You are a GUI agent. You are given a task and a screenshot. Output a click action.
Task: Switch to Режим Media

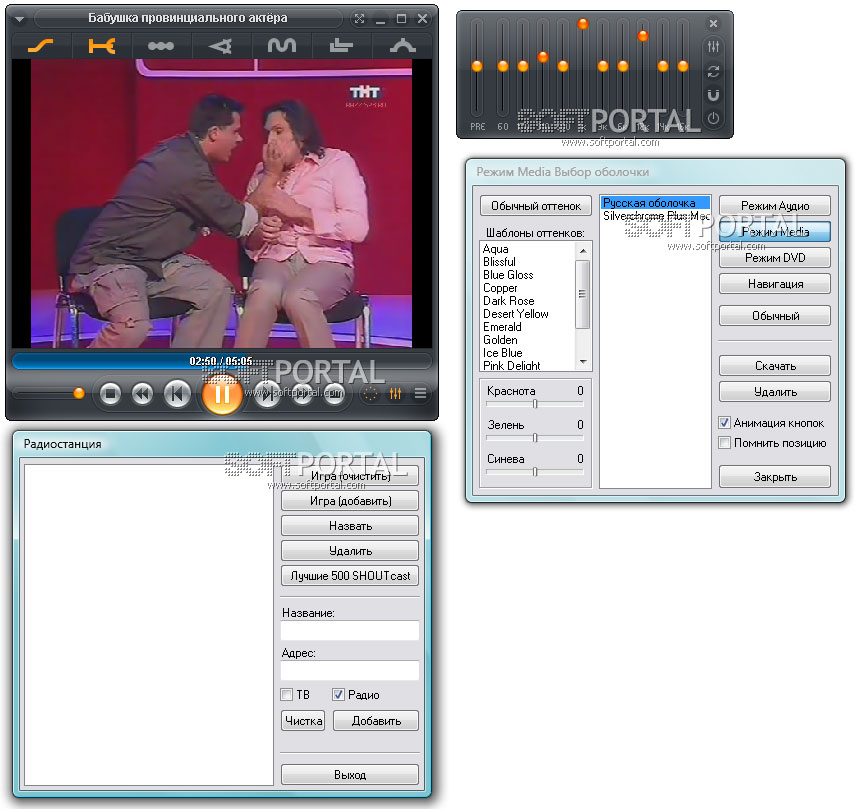[x=775, y=232]
